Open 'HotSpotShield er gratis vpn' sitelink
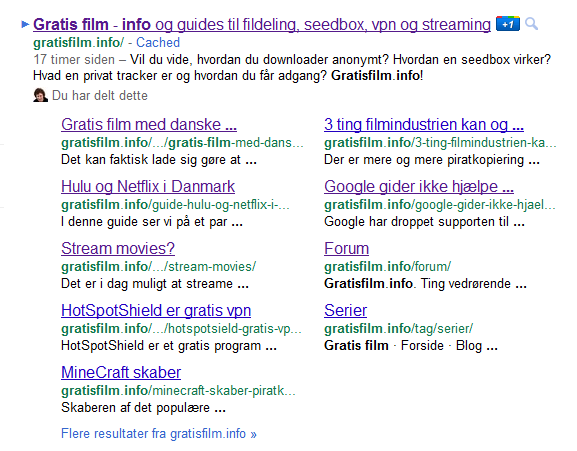The image size is (577, 451). pyautogui.click(x=156, y=310)
